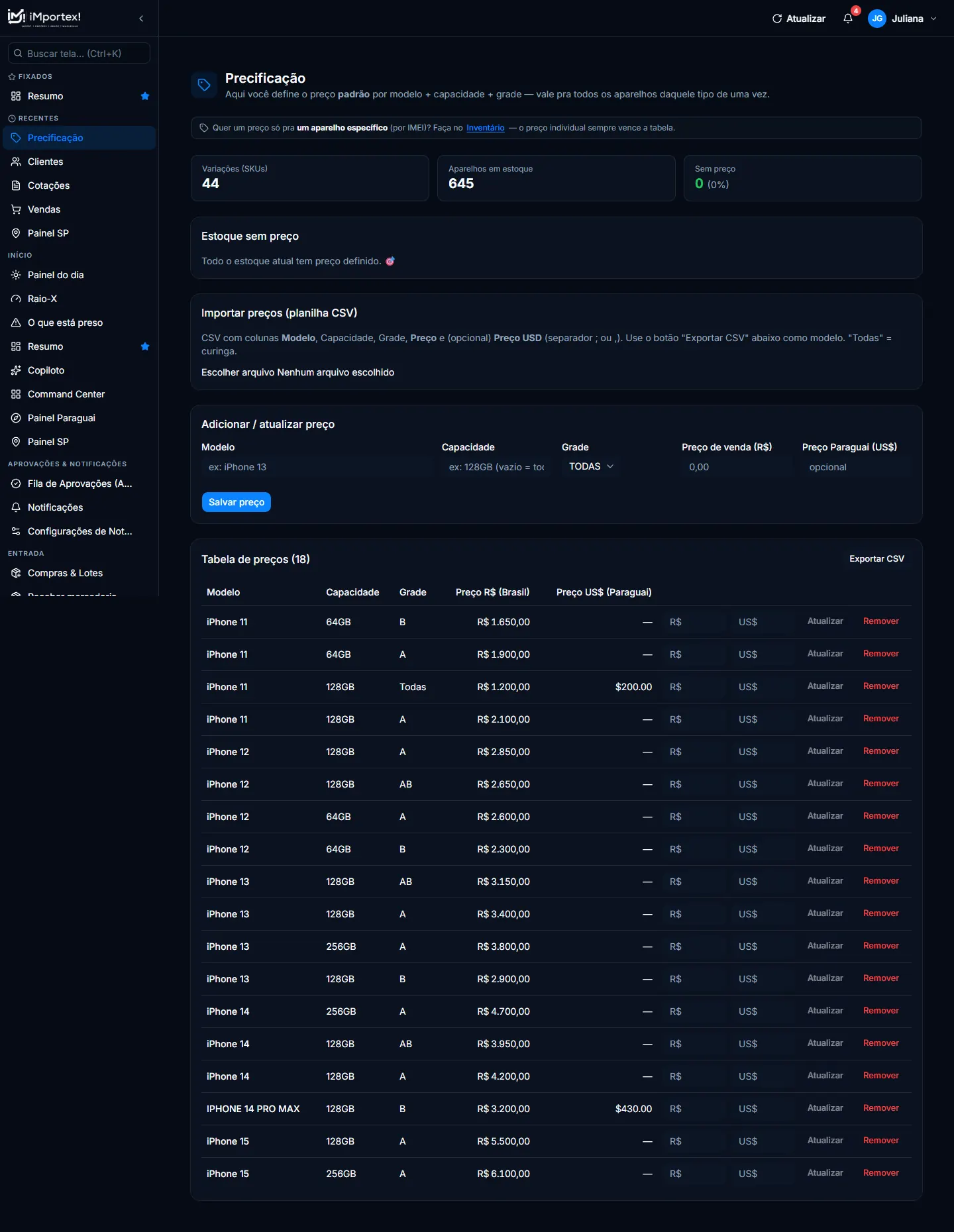Open the Grade TODAS dropdown
Image resolution: width=954 pixels, height=1232 pixels.
pos(591,466)
